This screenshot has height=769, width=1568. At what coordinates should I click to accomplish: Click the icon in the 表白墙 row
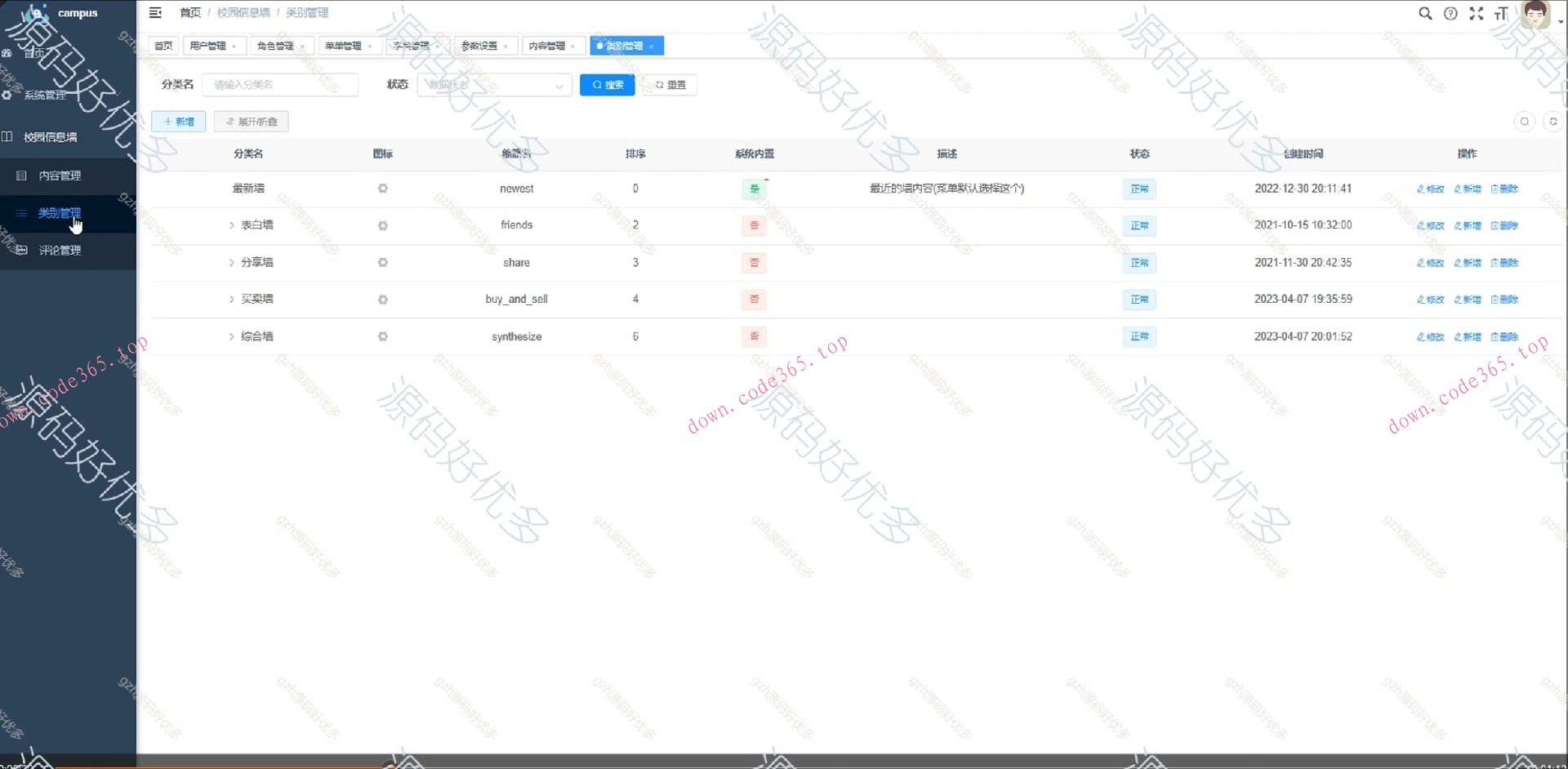click(382, 225)
